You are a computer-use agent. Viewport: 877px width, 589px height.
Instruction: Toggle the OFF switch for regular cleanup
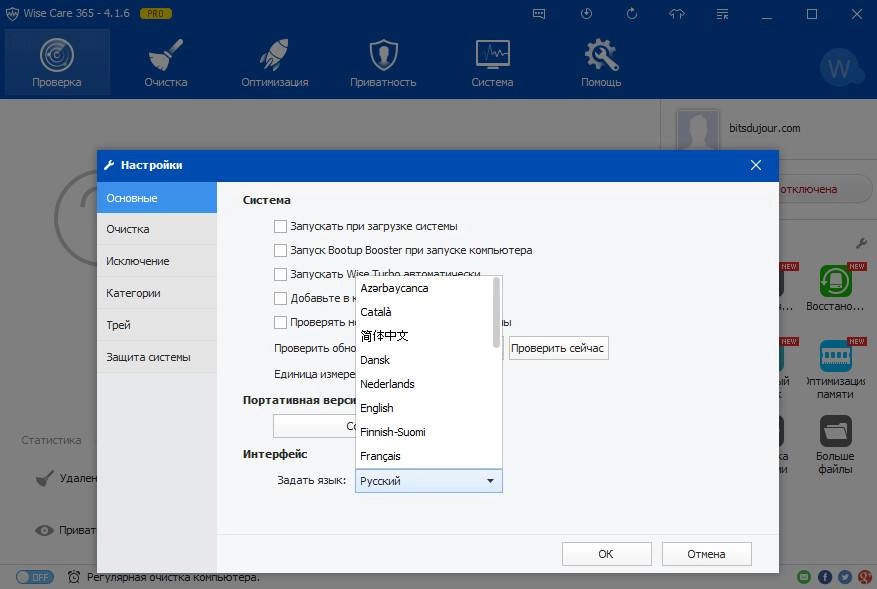pos(35,577)
